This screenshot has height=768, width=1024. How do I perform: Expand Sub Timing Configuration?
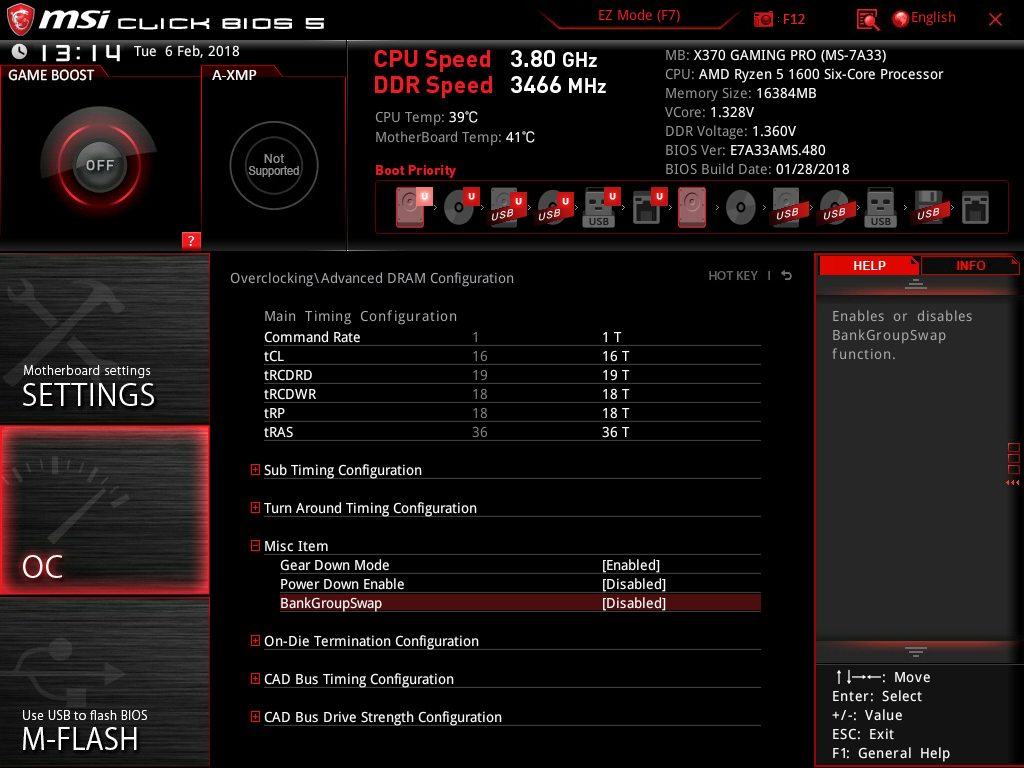click(x=255, y=470)
